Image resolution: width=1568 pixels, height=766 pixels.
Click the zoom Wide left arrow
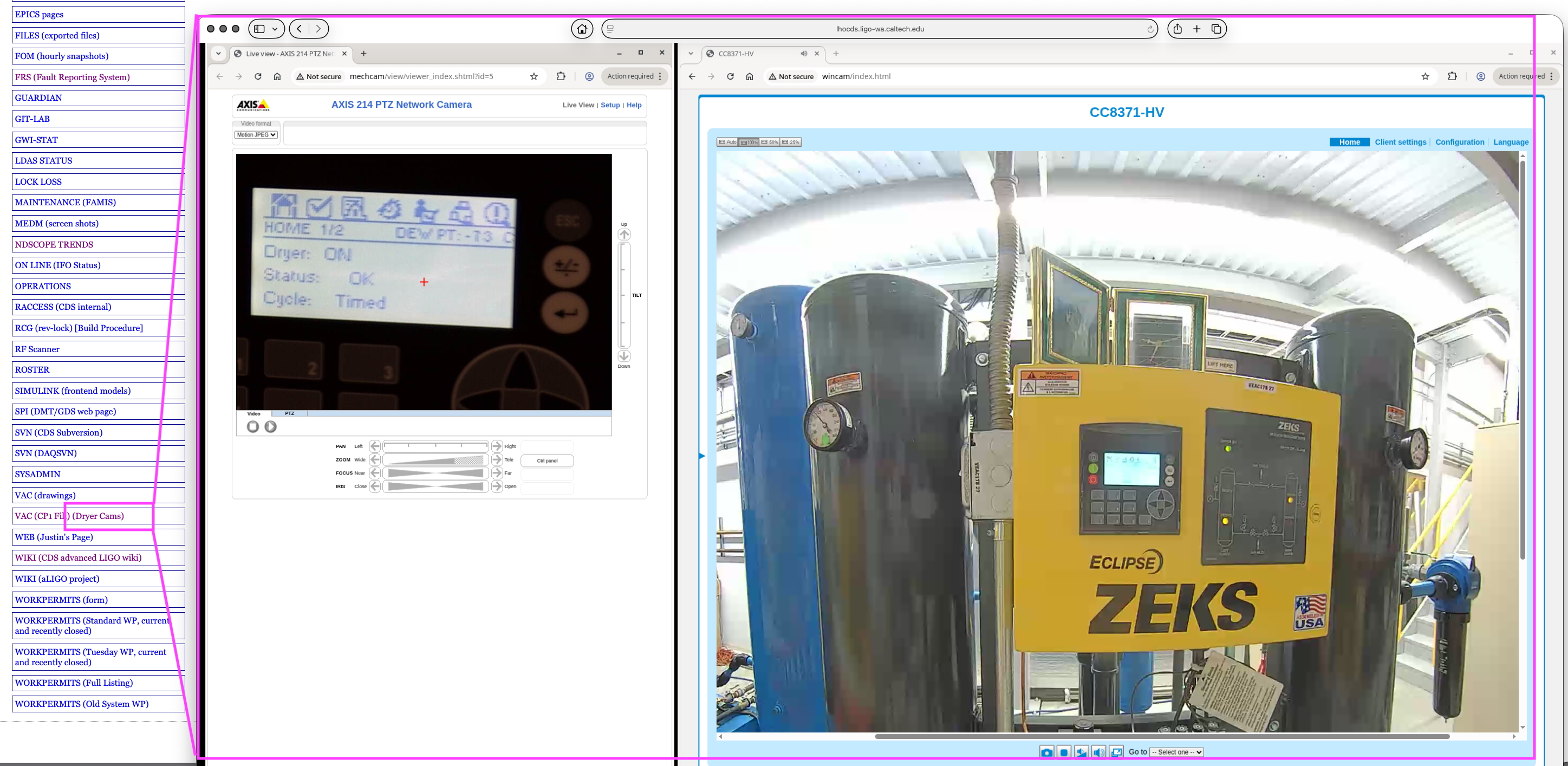(375, 460)
